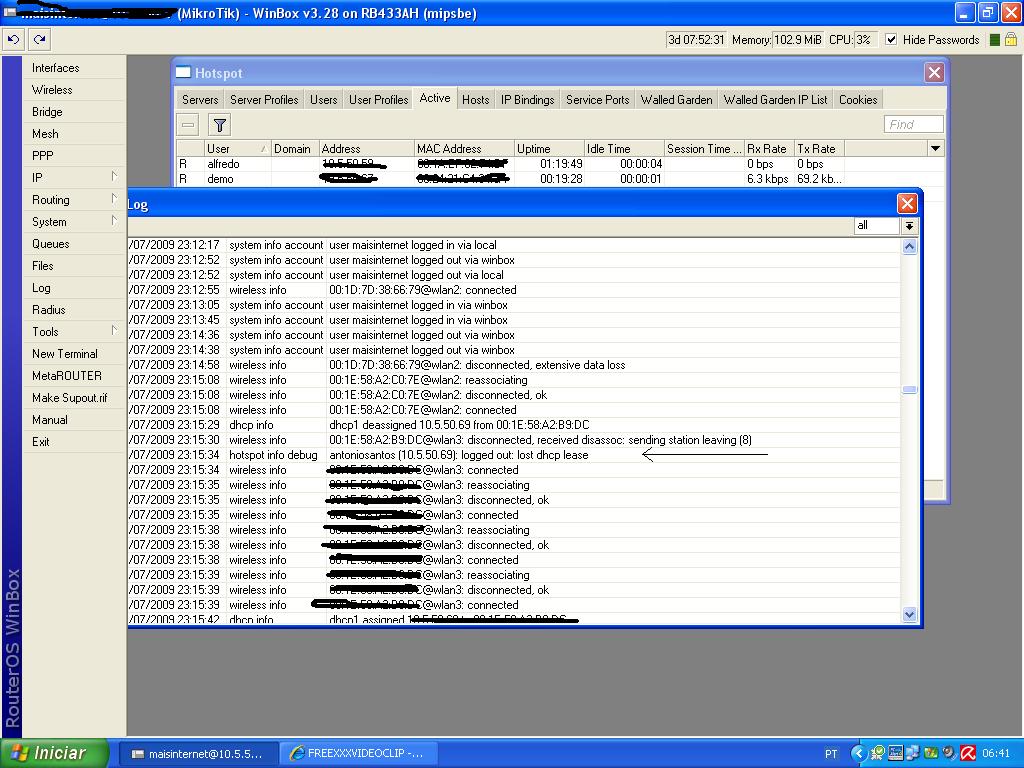
Task: Open the Mesh menu item
Action: tap(45, 134)
